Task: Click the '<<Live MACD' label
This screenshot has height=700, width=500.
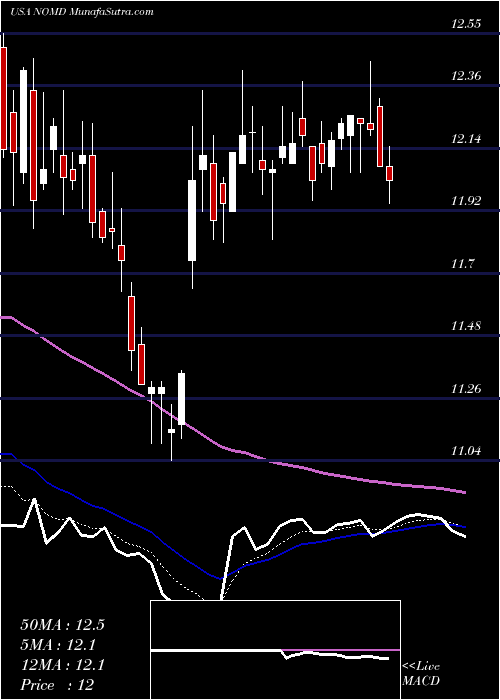Action: [421, 674]
